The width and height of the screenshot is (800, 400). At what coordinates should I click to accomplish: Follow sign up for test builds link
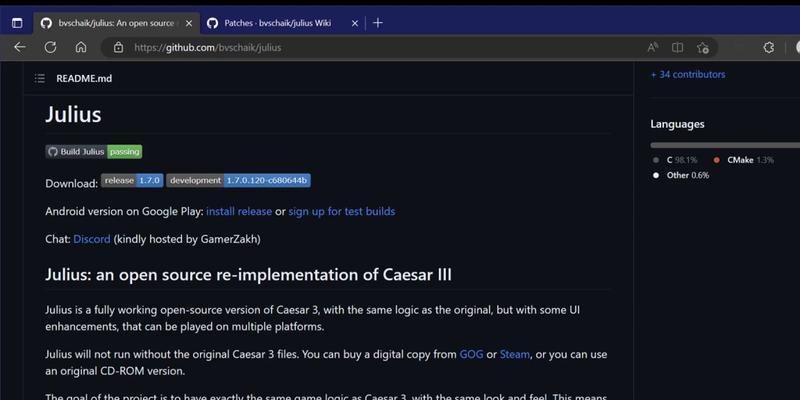342,211
